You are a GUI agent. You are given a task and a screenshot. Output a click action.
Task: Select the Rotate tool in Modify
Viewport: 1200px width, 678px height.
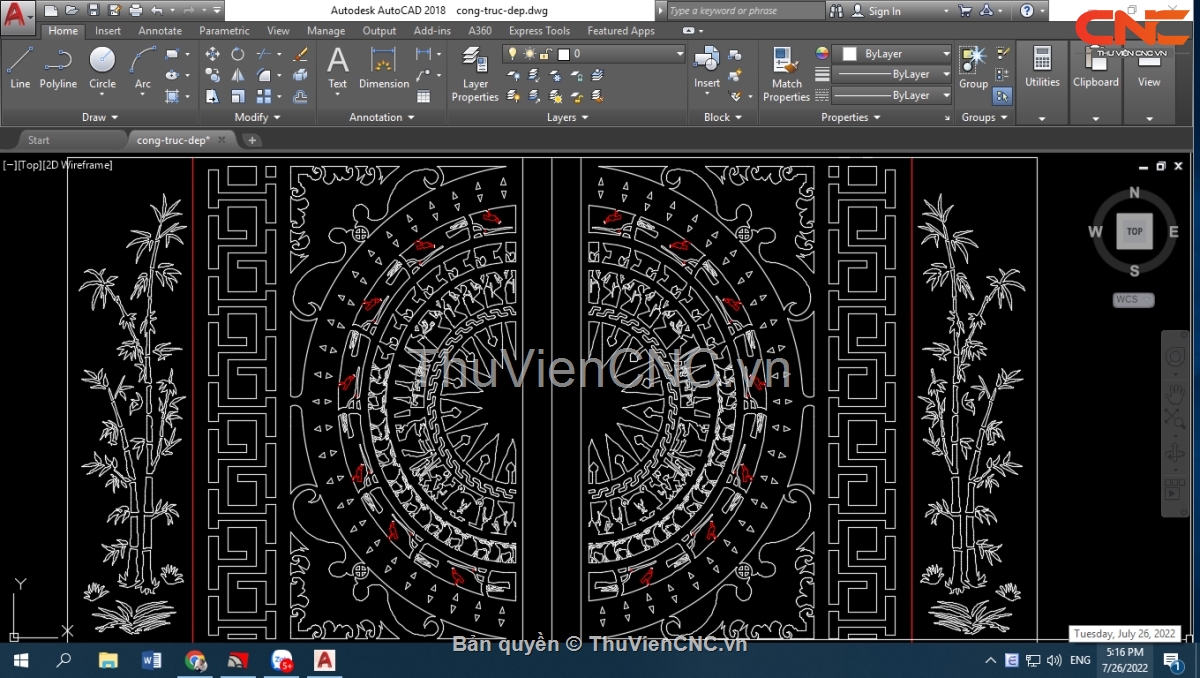pyautogui.click(x=238, y=54)
